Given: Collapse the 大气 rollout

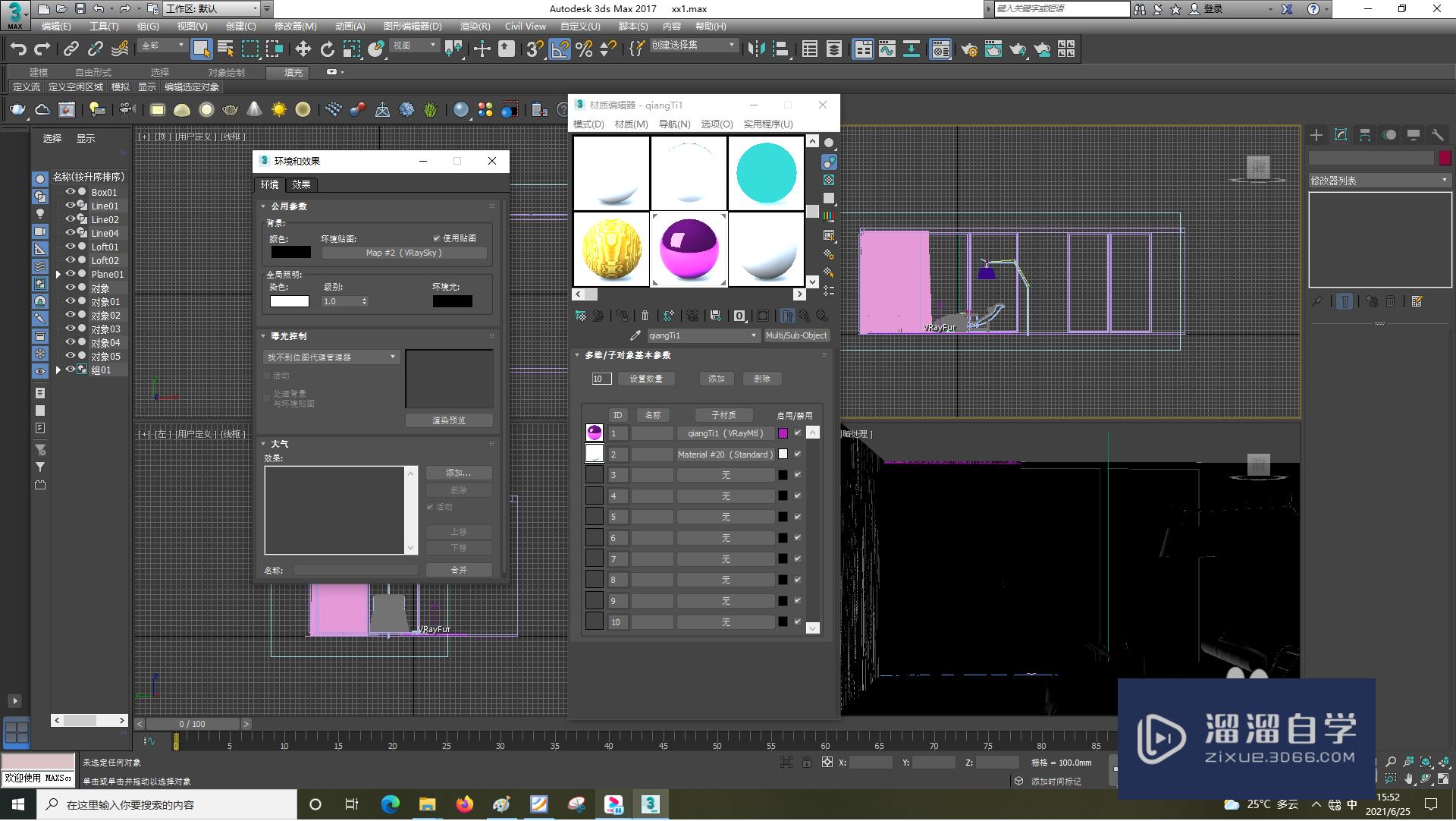Looking at the screenshot, I should click(279, 444).
